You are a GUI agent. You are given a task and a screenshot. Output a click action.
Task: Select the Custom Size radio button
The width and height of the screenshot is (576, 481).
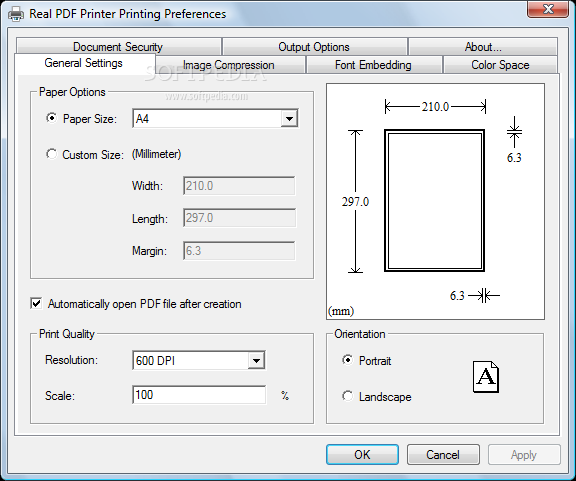[51, 154]
